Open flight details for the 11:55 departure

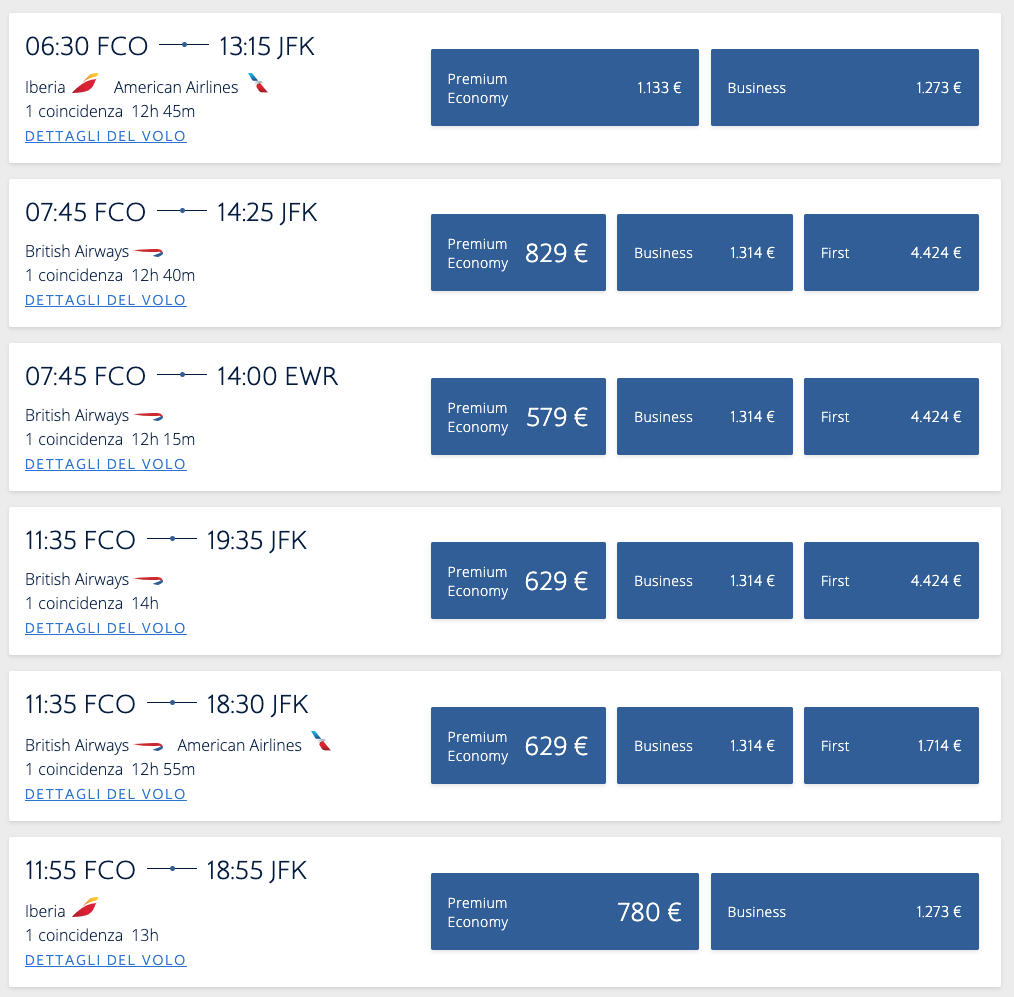105,959
